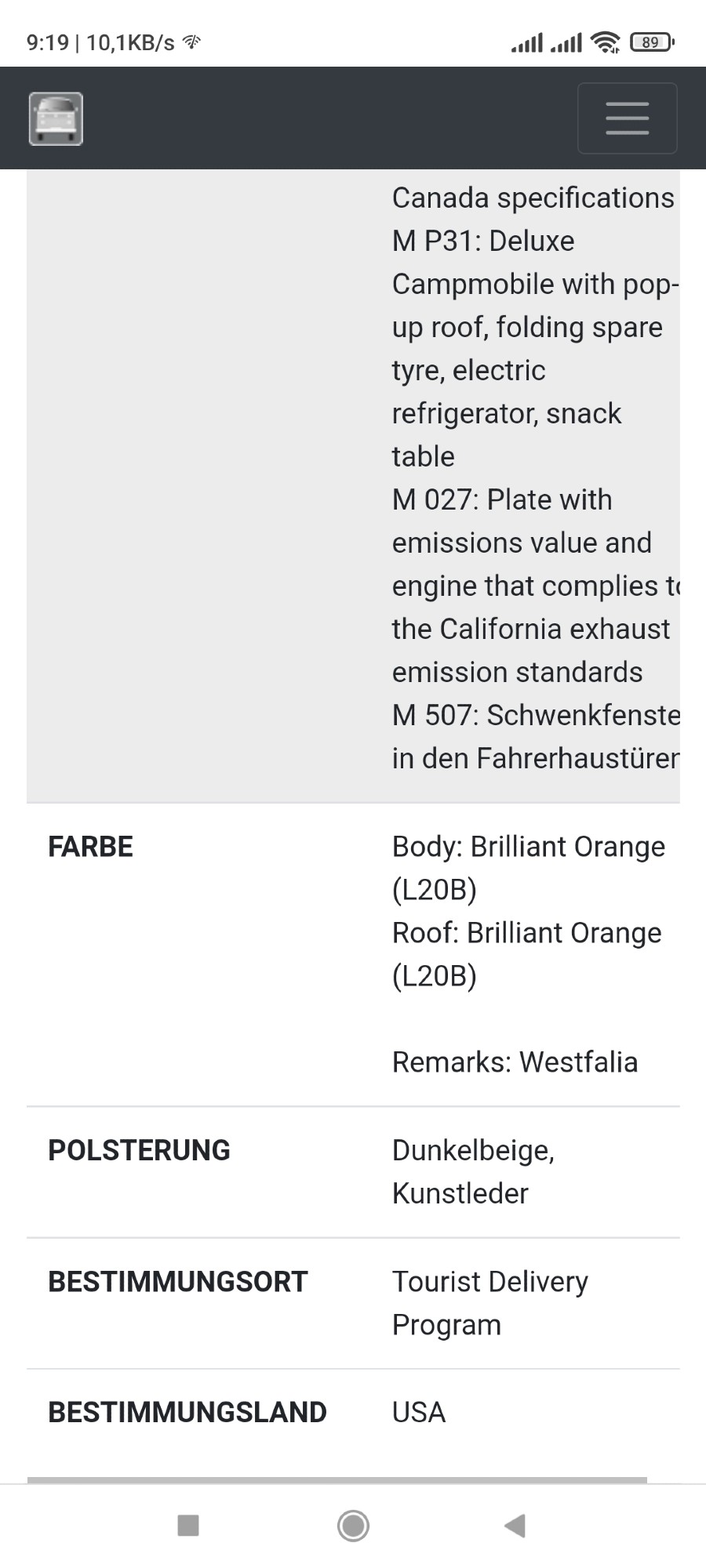Tap the VW bus site logo
The height and width of the screenshot is (1568, 706).
[x=56, y=119]
